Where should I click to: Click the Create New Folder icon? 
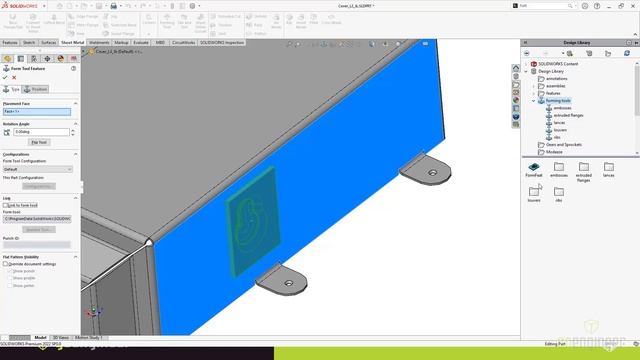[x=608, y=53]
